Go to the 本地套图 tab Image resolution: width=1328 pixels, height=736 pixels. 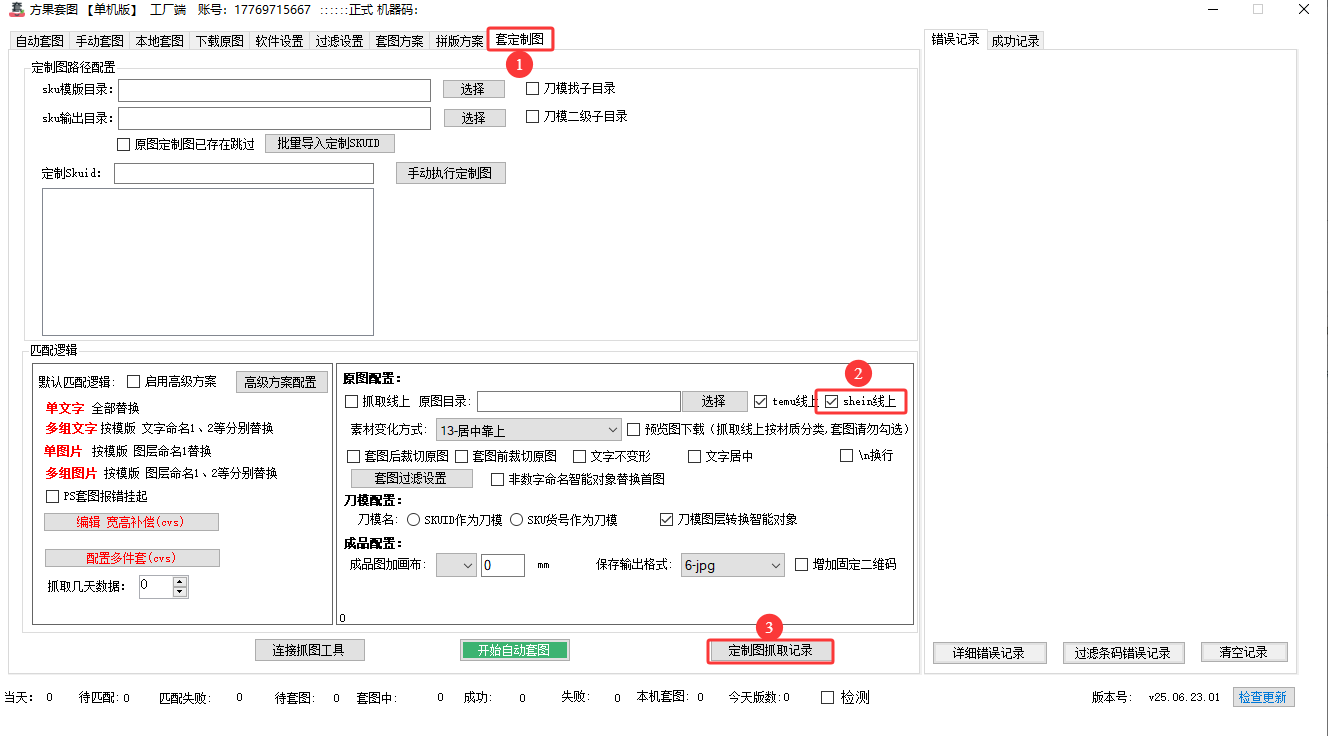[x=160, y=41]
